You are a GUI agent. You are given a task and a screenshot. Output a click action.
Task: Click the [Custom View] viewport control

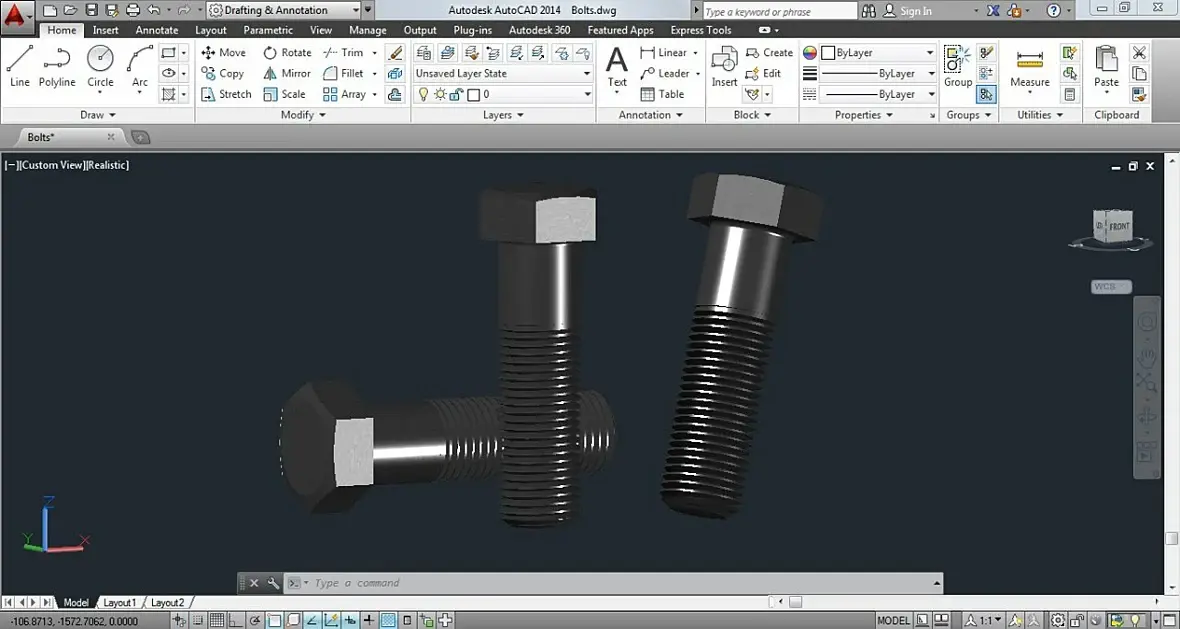pos(53,165)
